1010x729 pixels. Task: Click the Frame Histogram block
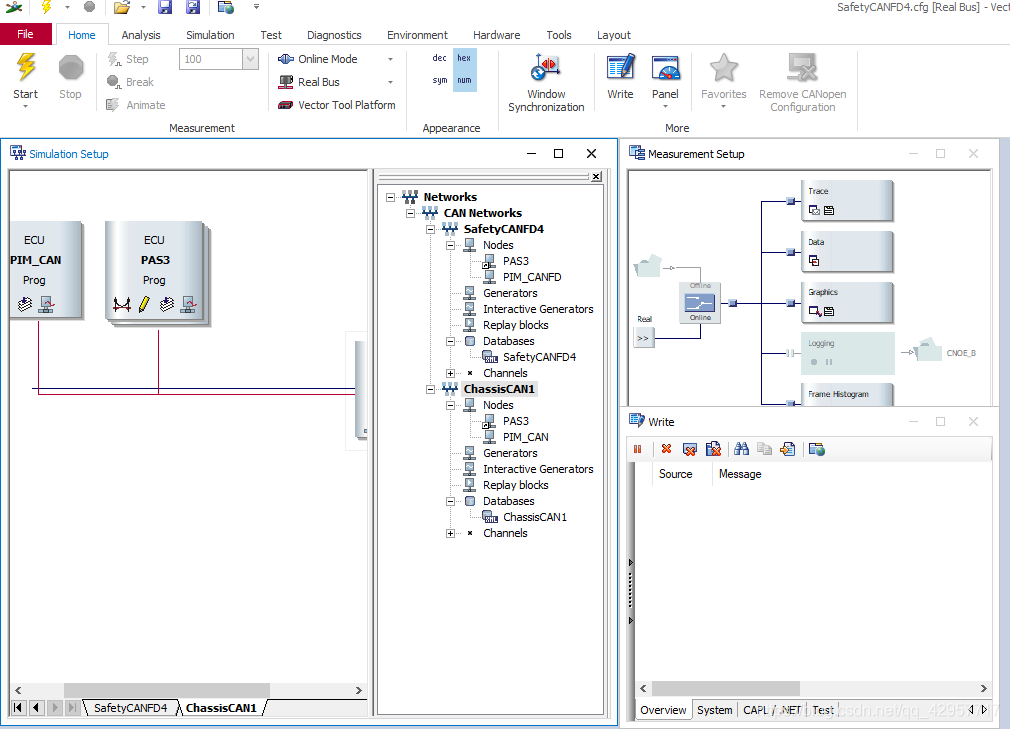pos(847,394)
